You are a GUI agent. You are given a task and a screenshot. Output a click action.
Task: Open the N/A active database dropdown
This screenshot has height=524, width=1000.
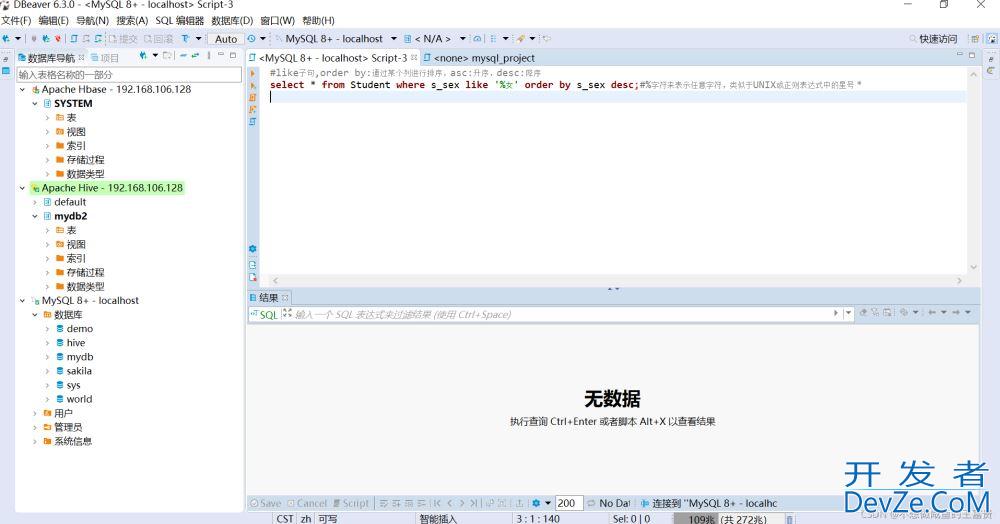point(463,39)
